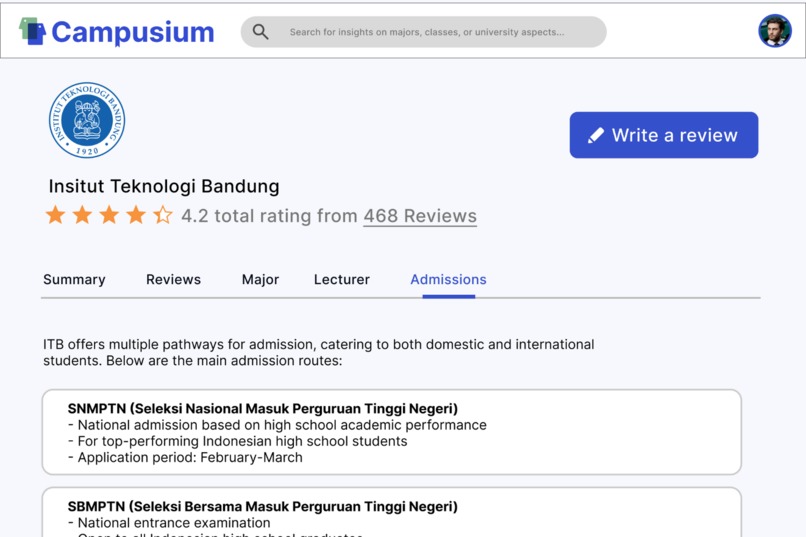Switch to the Reviews tab
Screen dimensions: 806x537
173,280
